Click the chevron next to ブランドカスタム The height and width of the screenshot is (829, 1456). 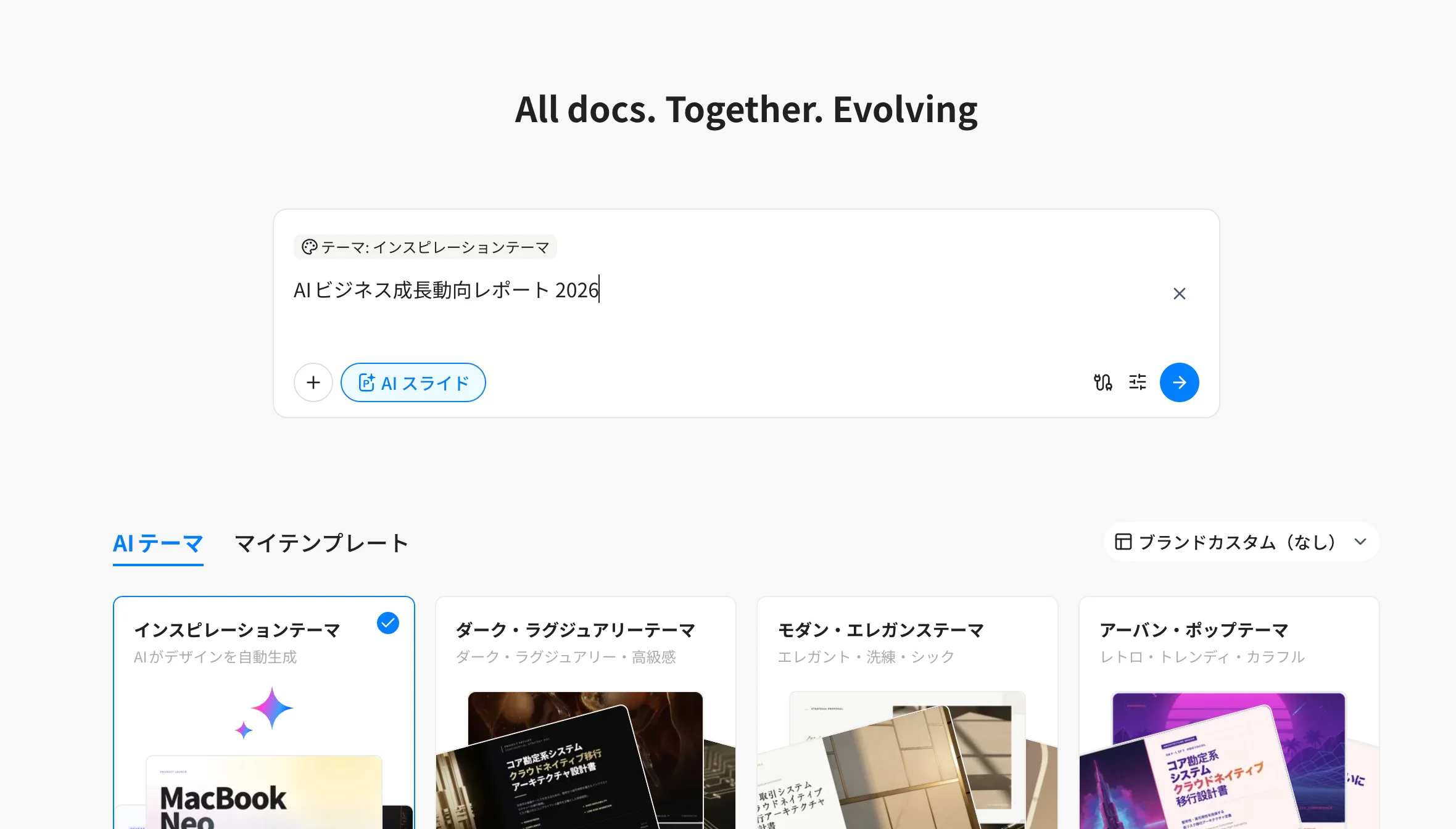click(1359, 542)
